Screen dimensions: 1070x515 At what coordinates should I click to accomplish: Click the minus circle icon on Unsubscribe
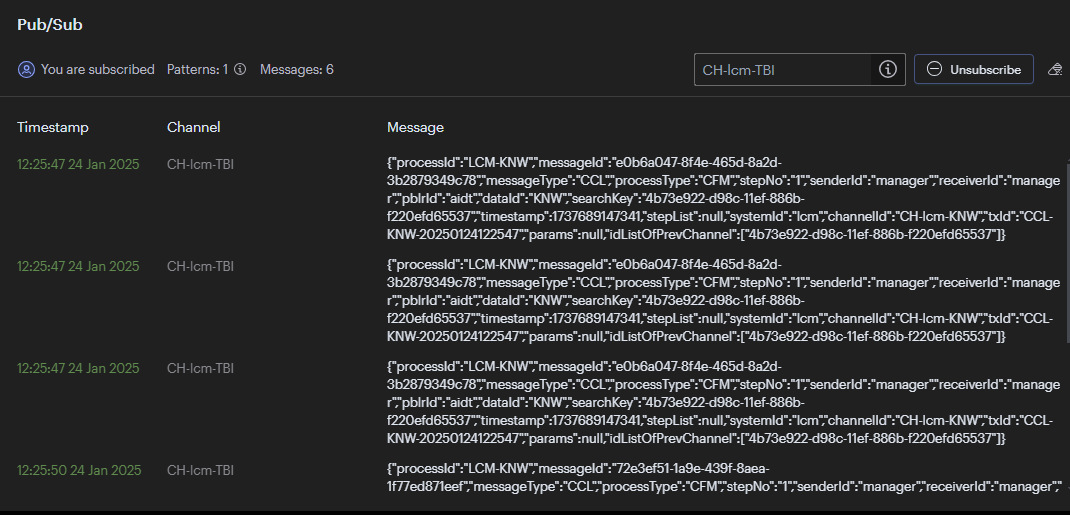(934, 70)
